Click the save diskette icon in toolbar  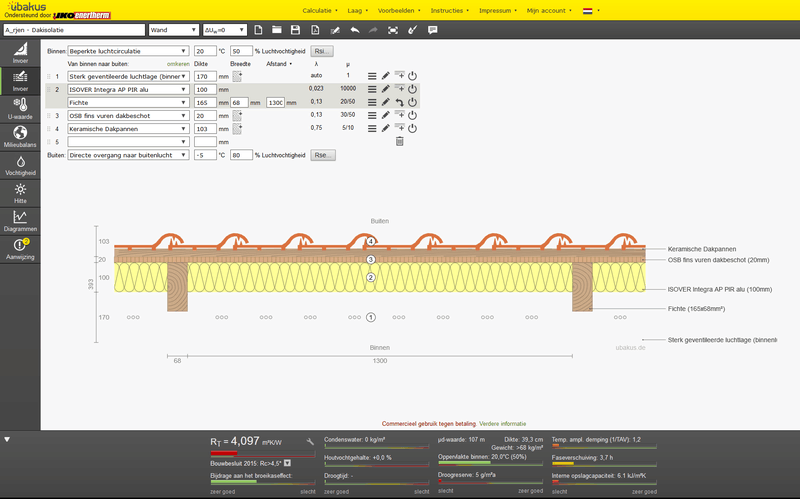(295, 30)
